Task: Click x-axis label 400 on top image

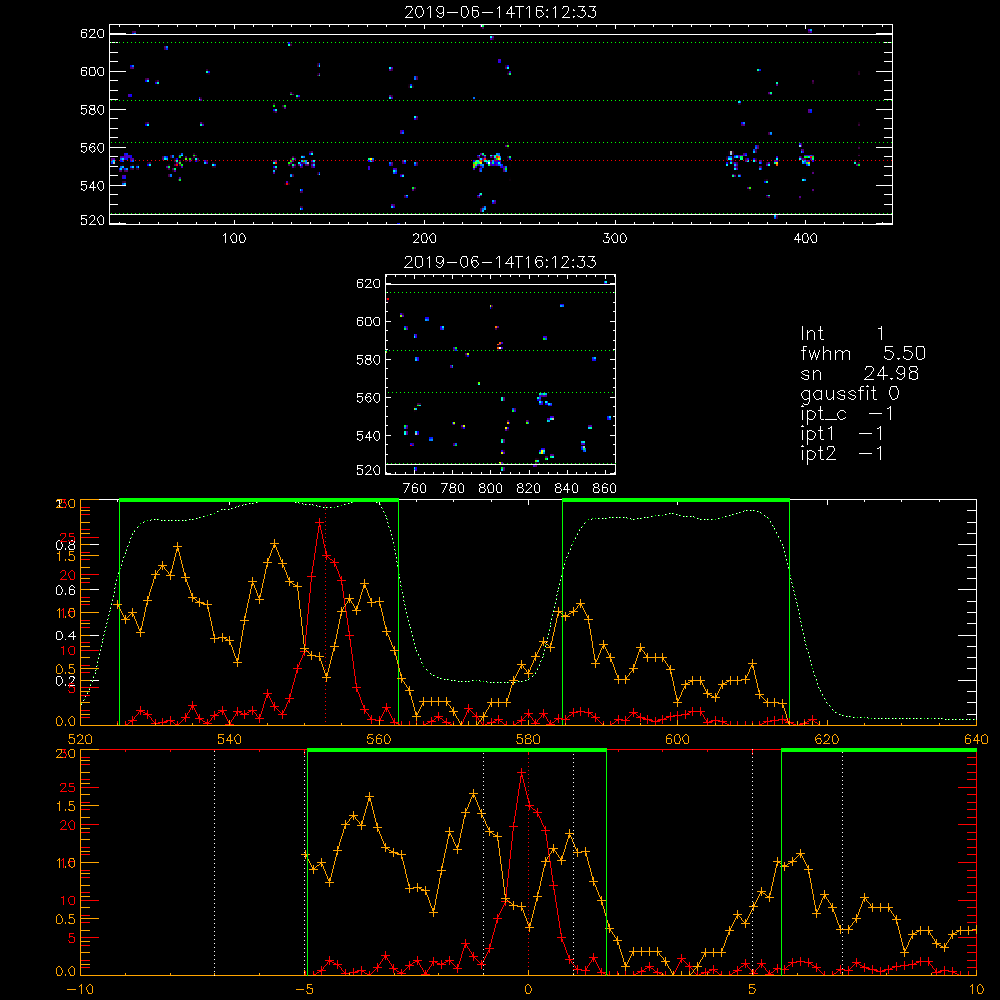Action: [x=805, y=239]
